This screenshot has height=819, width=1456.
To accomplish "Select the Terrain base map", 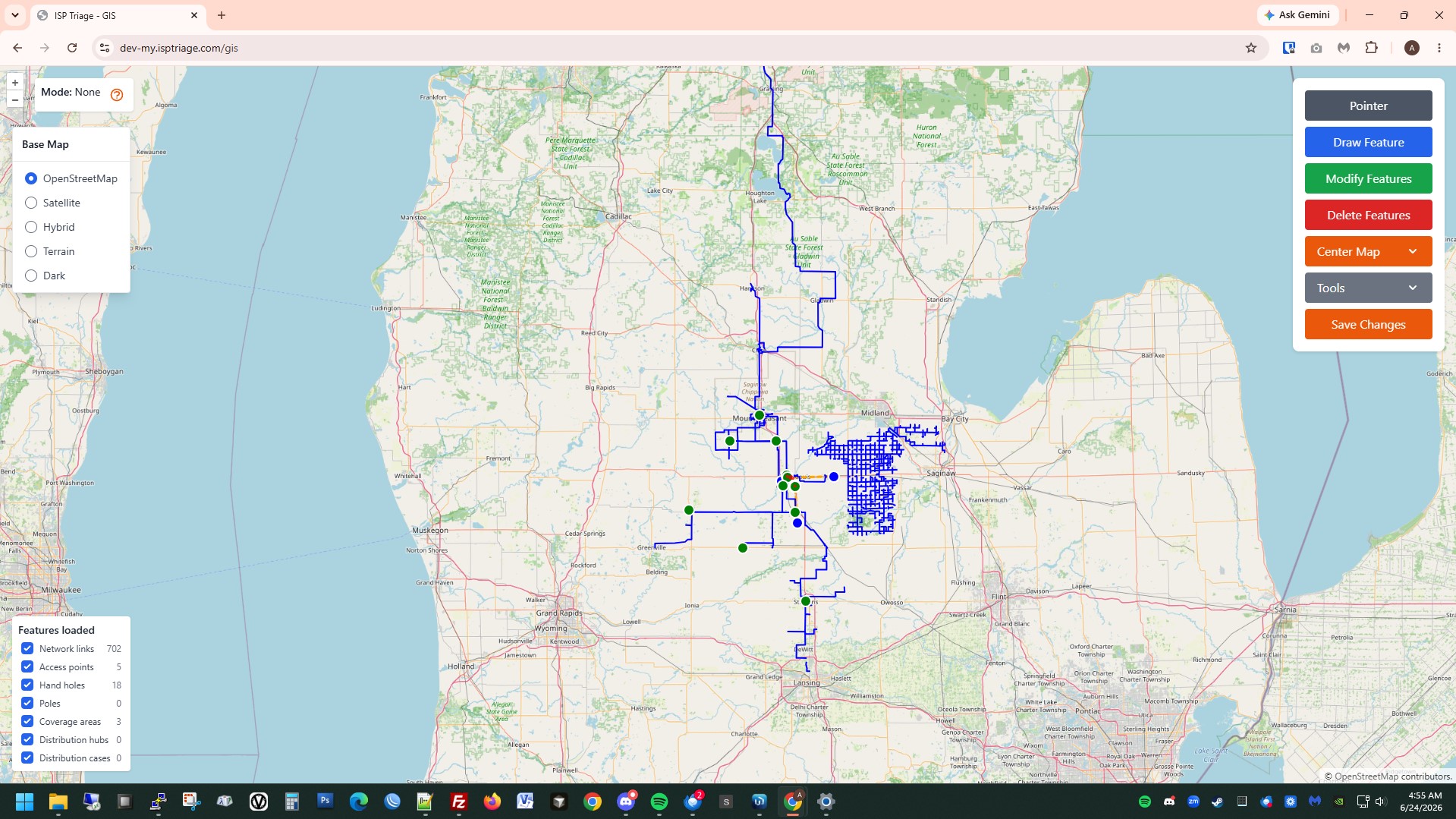I will 31,251.
